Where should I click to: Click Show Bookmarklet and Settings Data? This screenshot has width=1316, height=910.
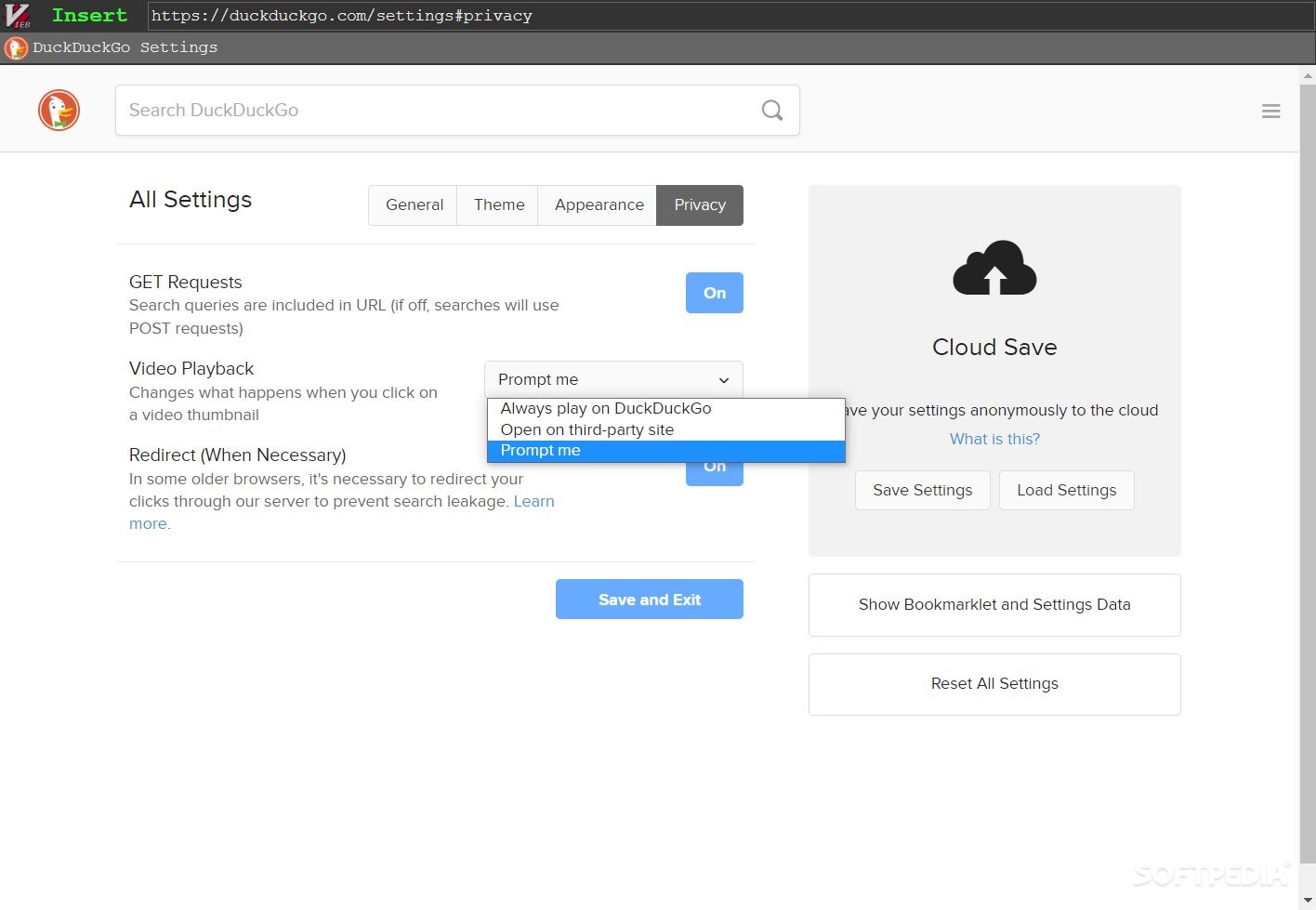pos(994,605)
